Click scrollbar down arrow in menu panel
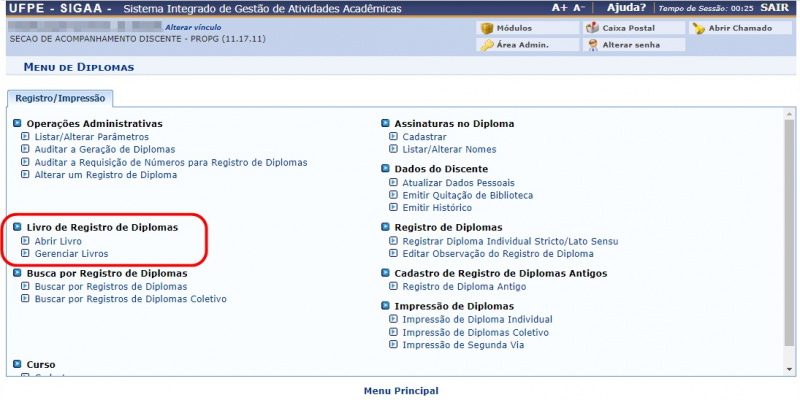The height and width of the screenshot is (400, 800). coord(790,369)
